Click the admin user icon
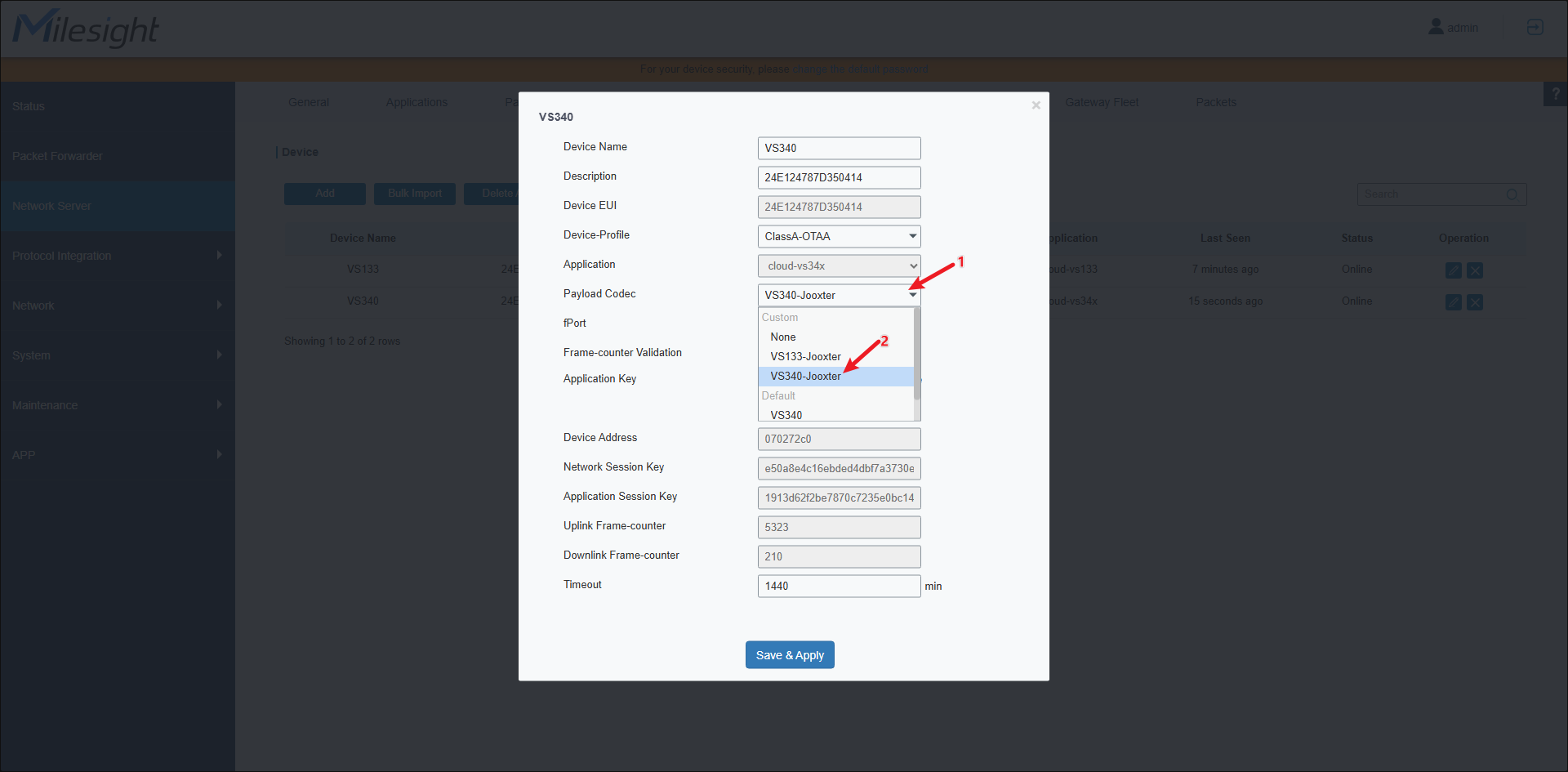Image resolution: width=1568 pixels, height=772 pixels. coord(1436,27)
